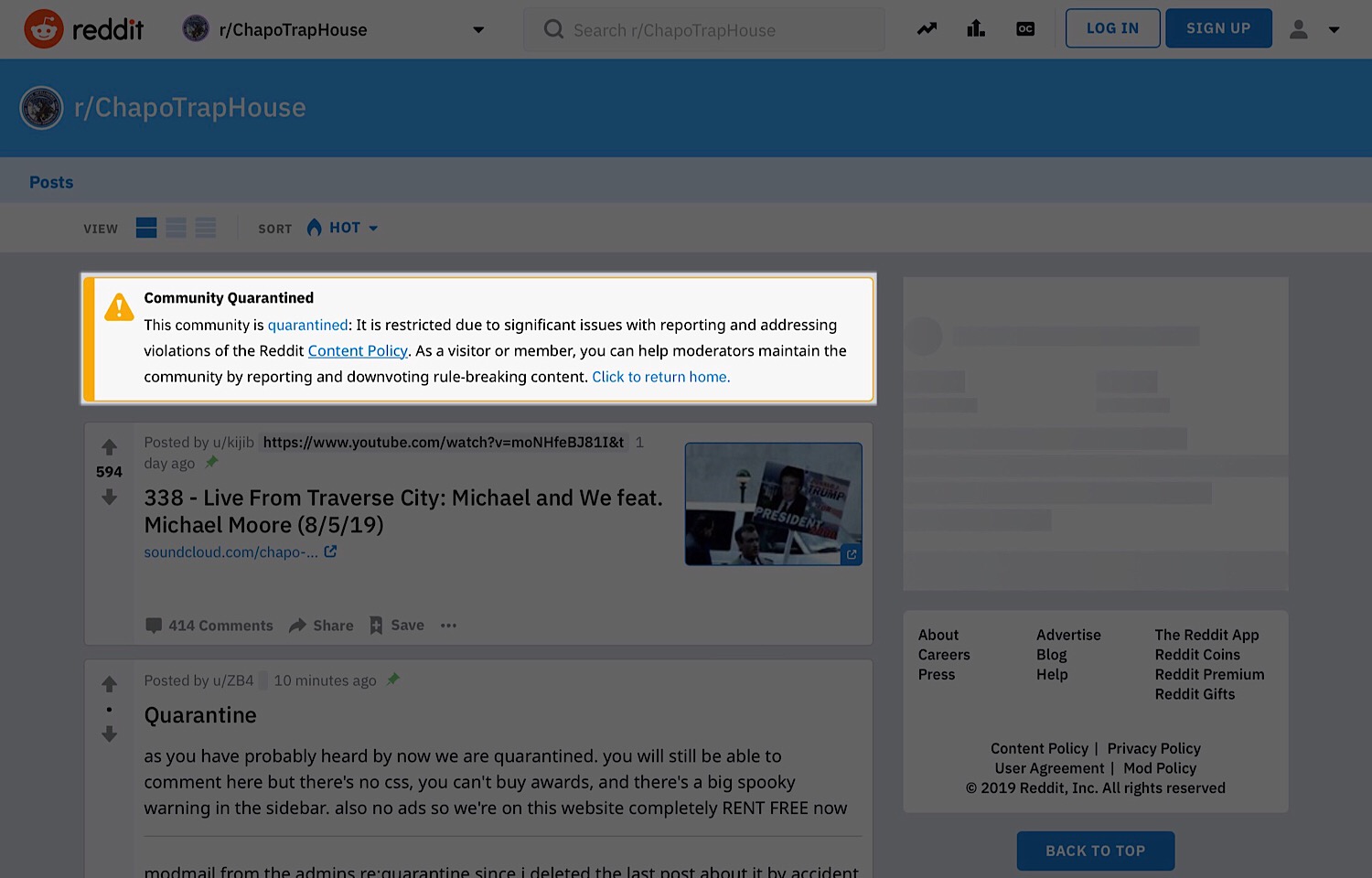
Task: Open the user account menu dropdown
Action: (1314, 29)
